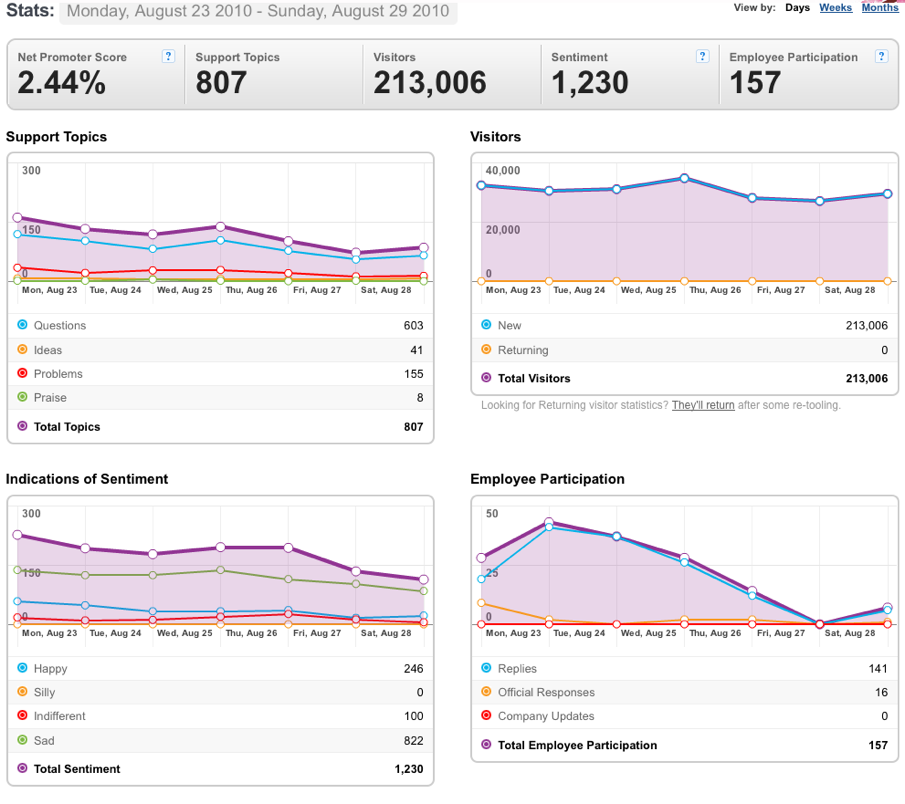The width and height of the screenshot is (905, 804).
Task: Click the Indications of Sentiment heading
Action: (x=87, y=479)
